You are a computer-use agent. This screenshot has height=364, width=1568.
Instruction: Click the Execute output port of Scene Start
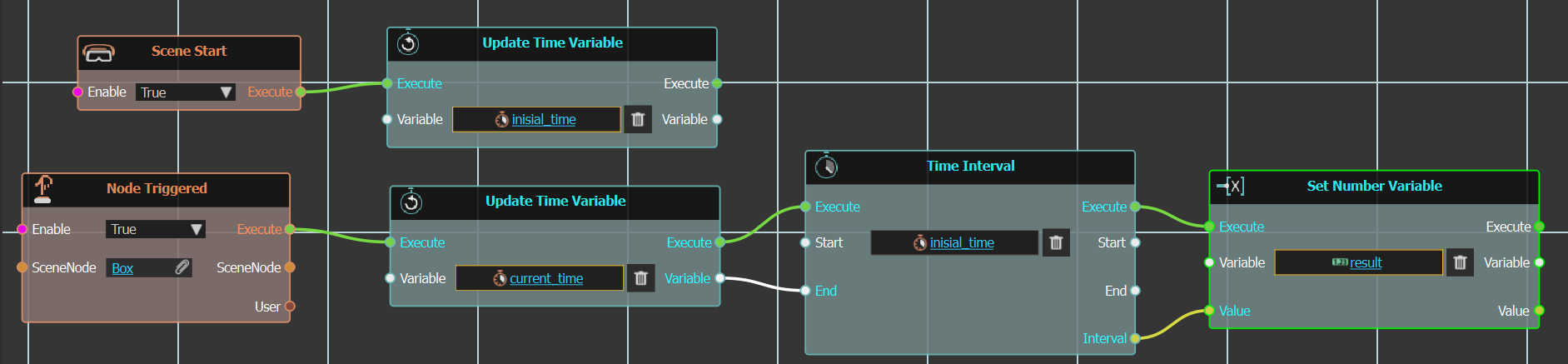click(x=301, y=92)
